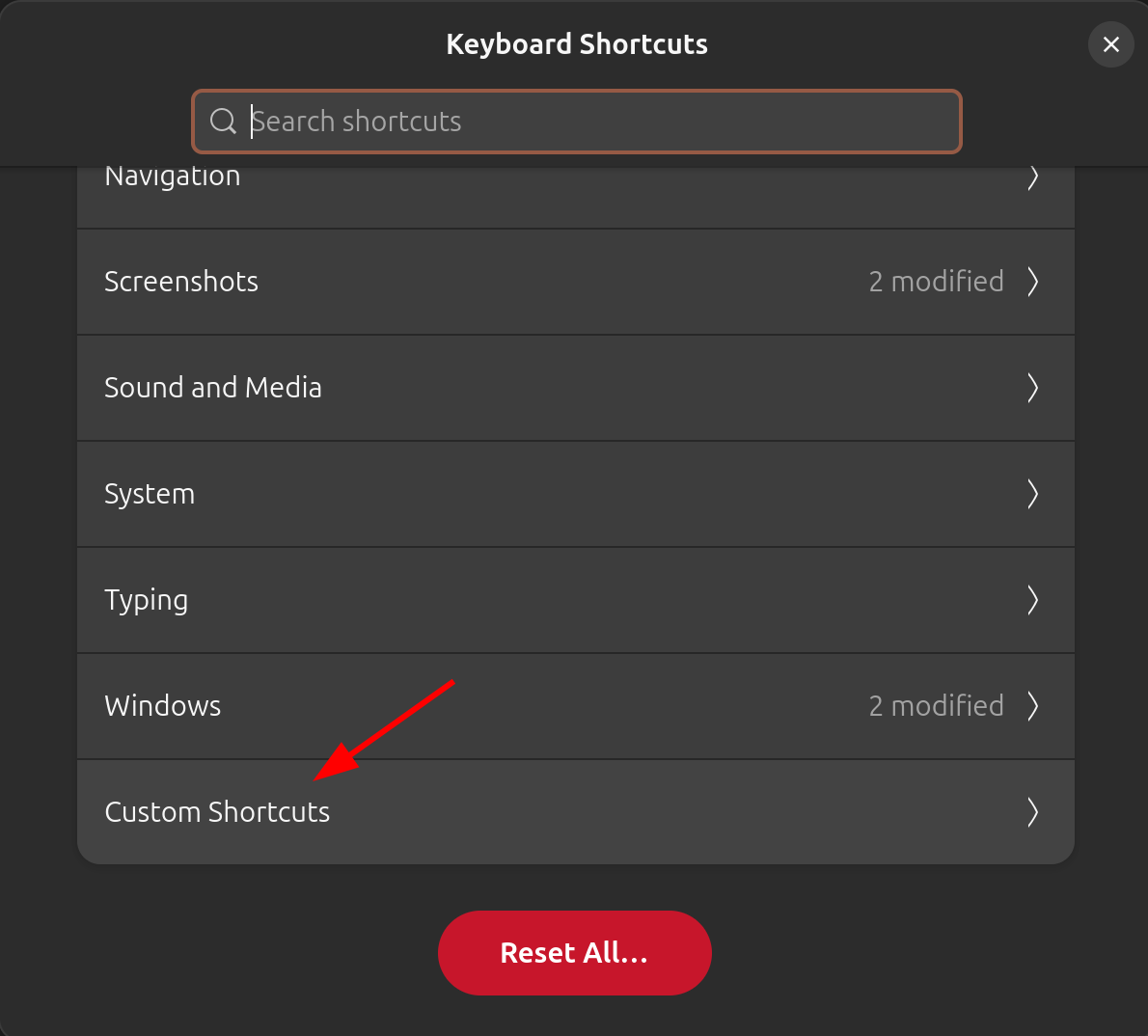Viewport: 1148px width, 1036px height.
Task: Expand the Navigation row chevron
Action: point(1032,178)
